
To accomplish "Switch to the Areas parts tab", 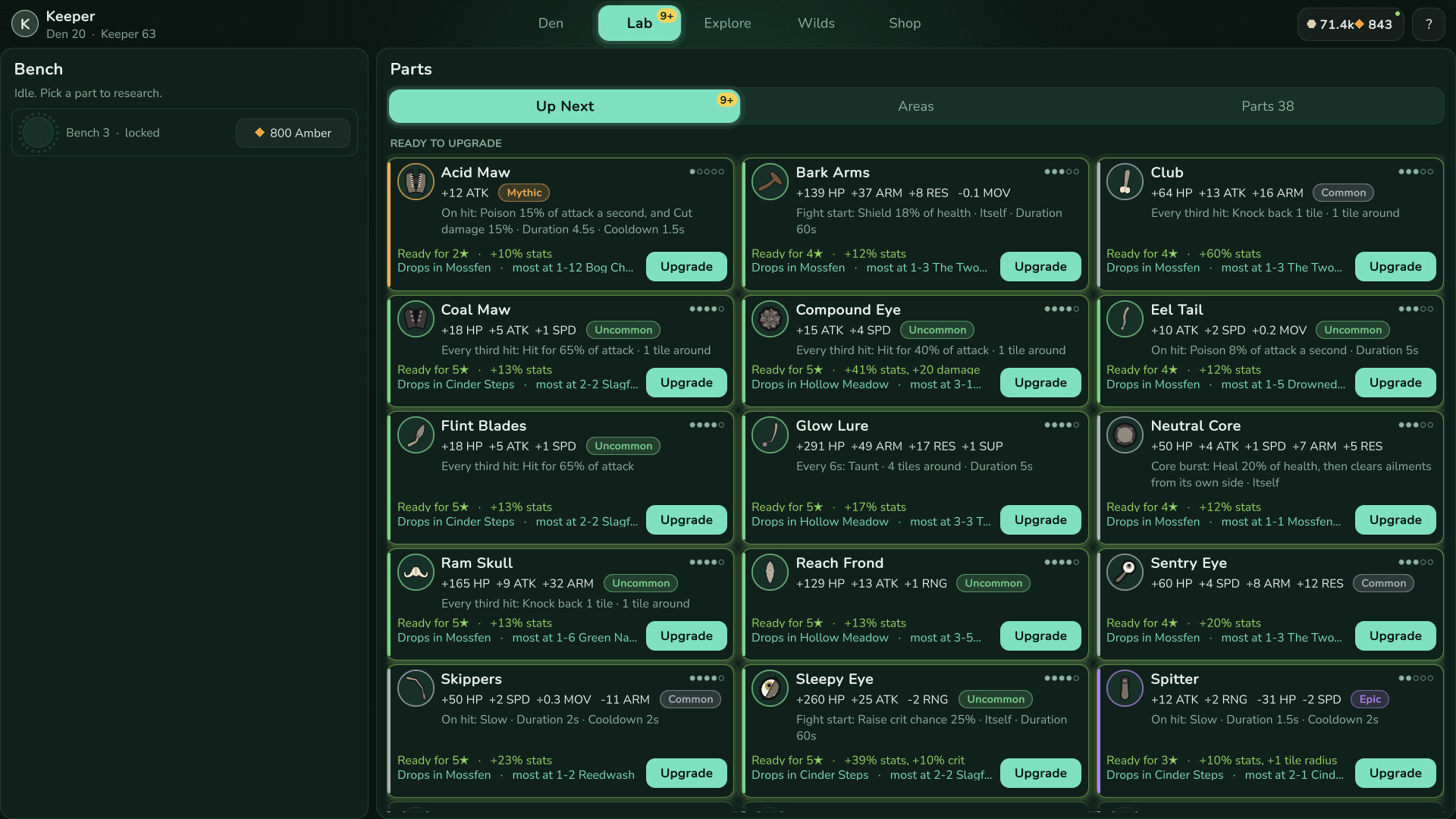I will [916, 106].
